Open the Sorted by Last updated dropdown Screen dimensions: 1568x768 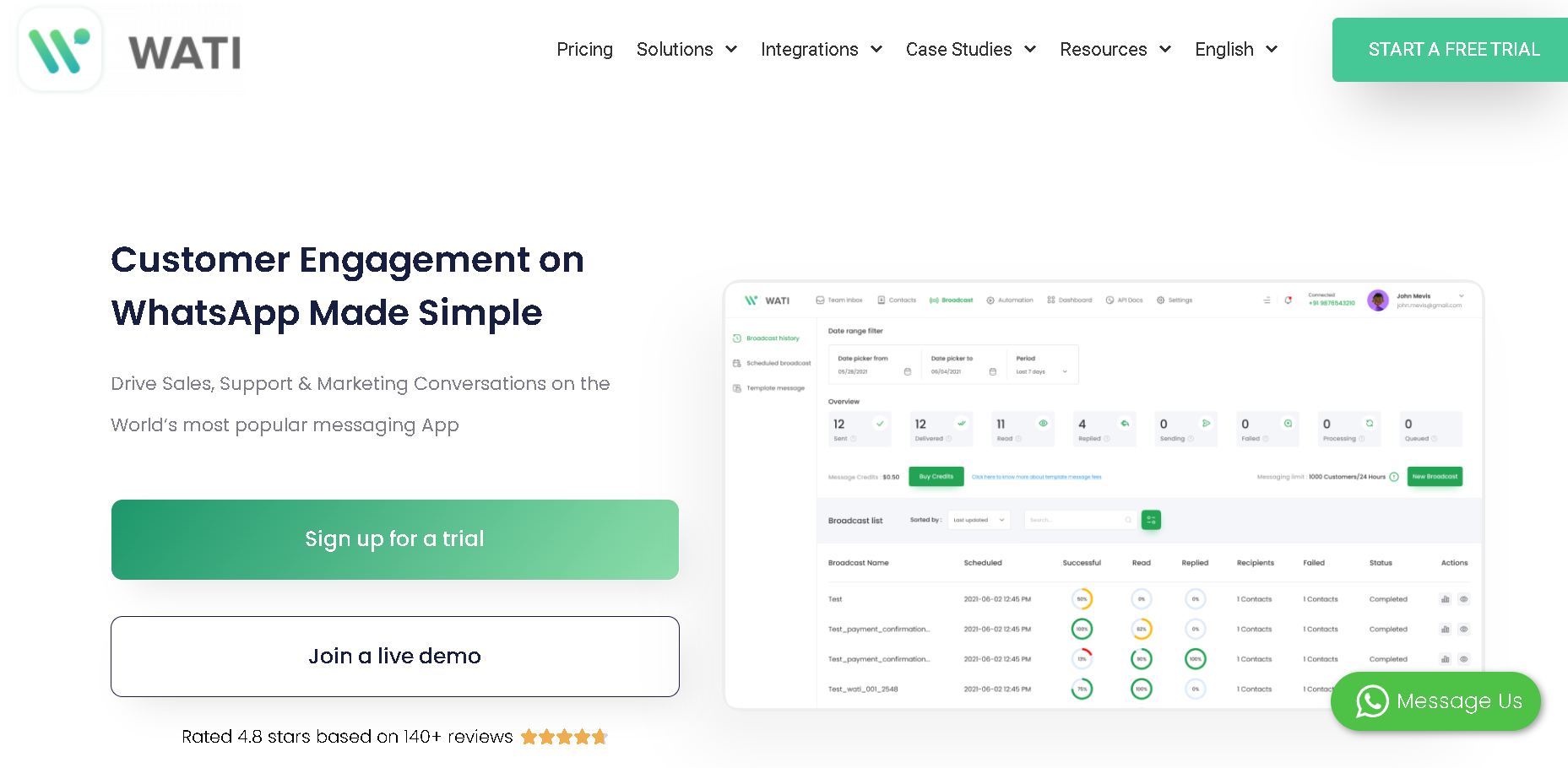coord(979,520)
